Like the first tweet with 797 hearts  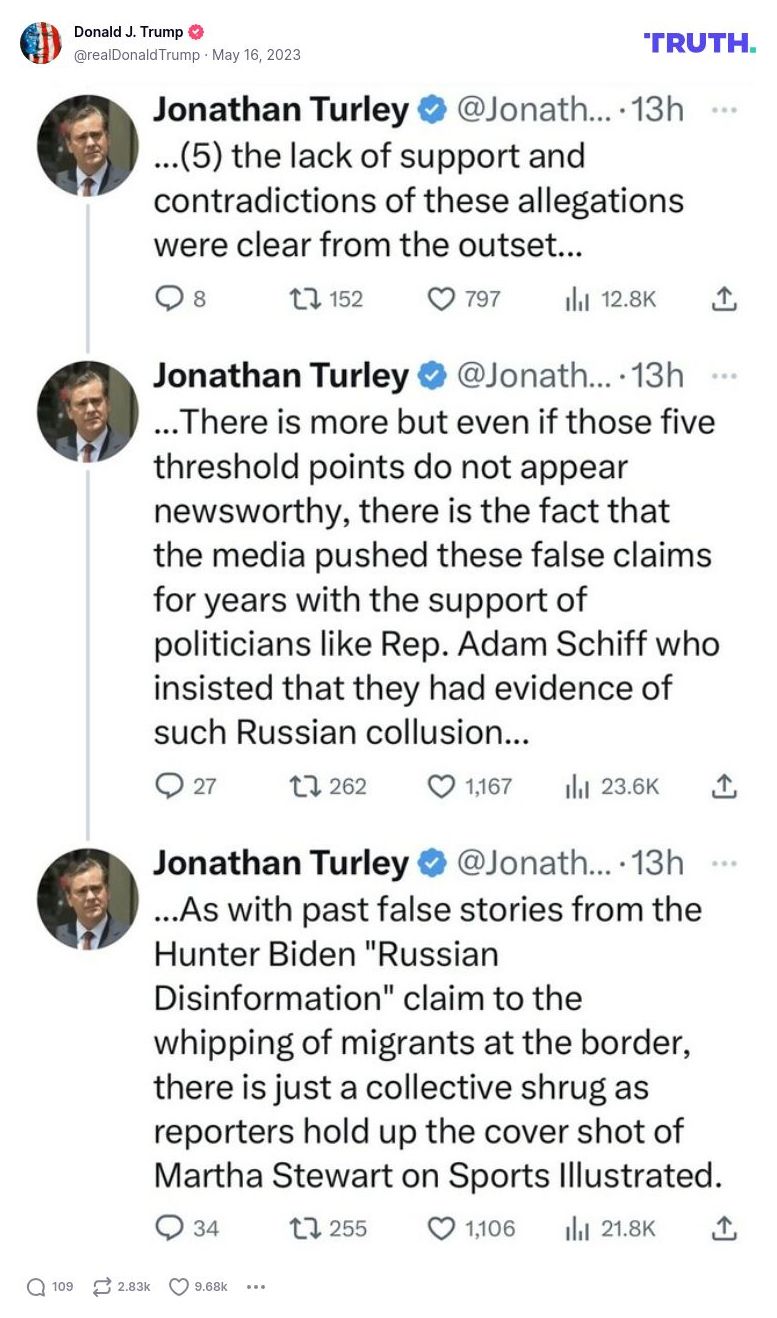tap(441, 298)
